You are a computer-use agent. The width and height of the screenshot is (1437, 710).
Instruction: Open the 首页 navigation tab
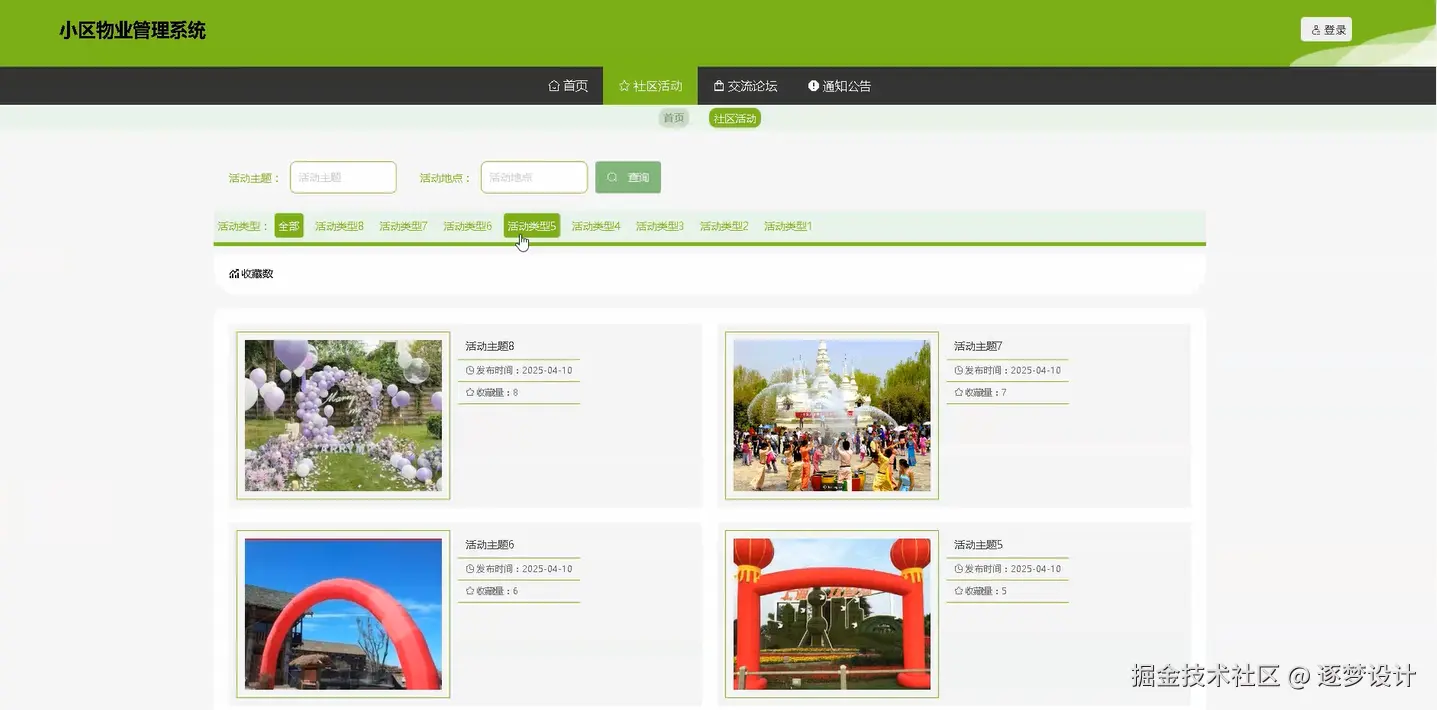(x=568, y=86)
